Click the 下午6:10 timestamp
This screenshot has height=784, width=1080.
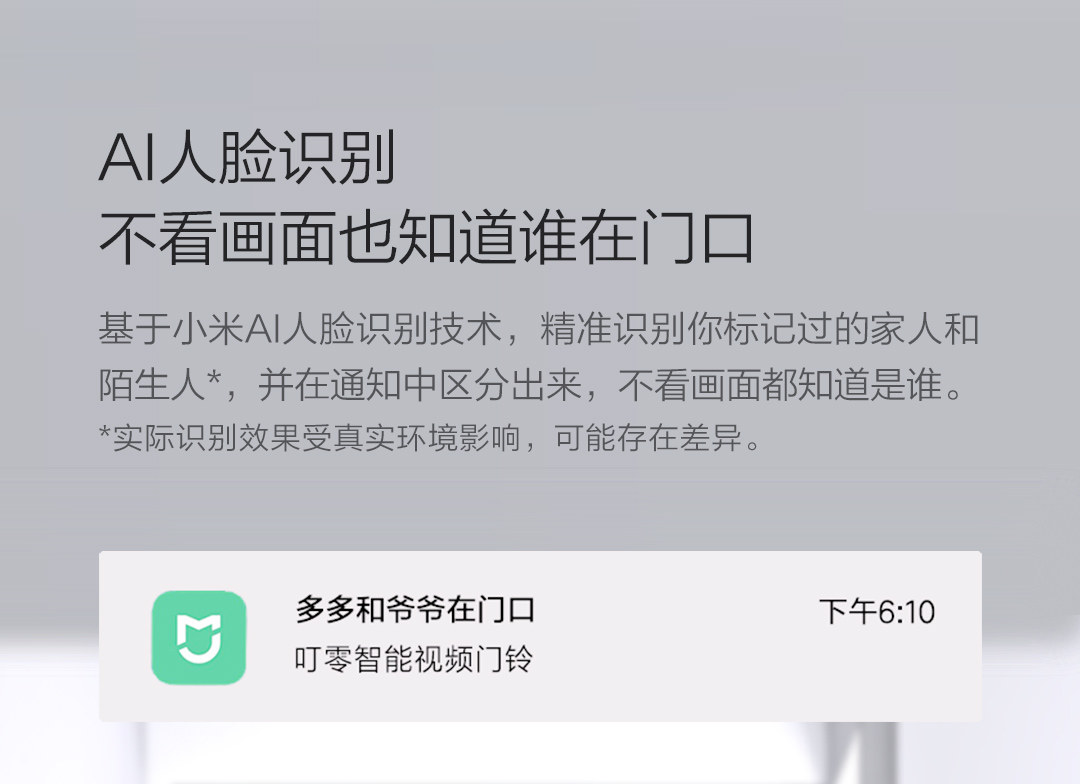[x=877, y=612]
